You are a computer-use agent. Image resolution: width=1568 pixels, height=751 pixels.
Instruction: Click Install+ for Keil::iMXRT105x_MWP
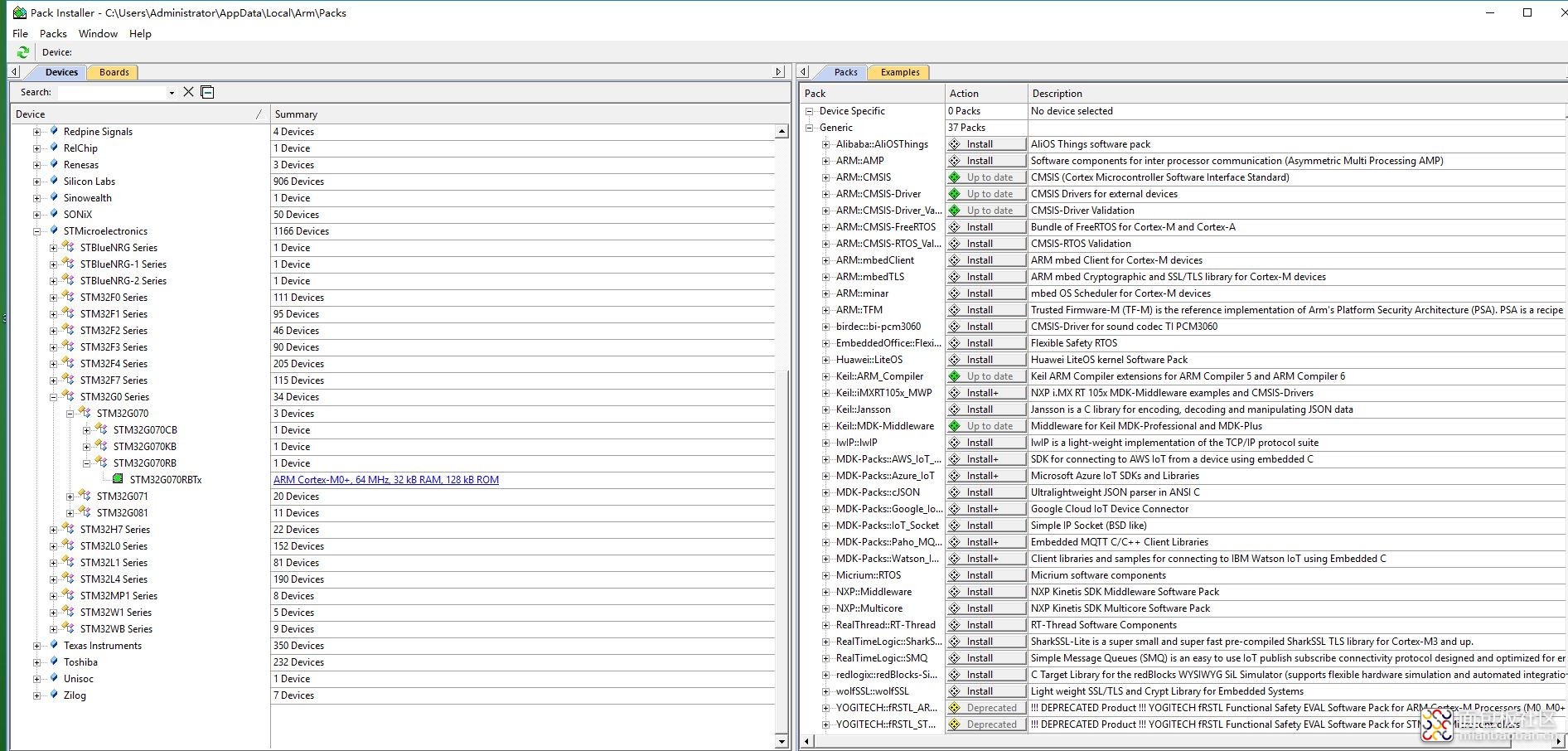[x=985, y=393]
